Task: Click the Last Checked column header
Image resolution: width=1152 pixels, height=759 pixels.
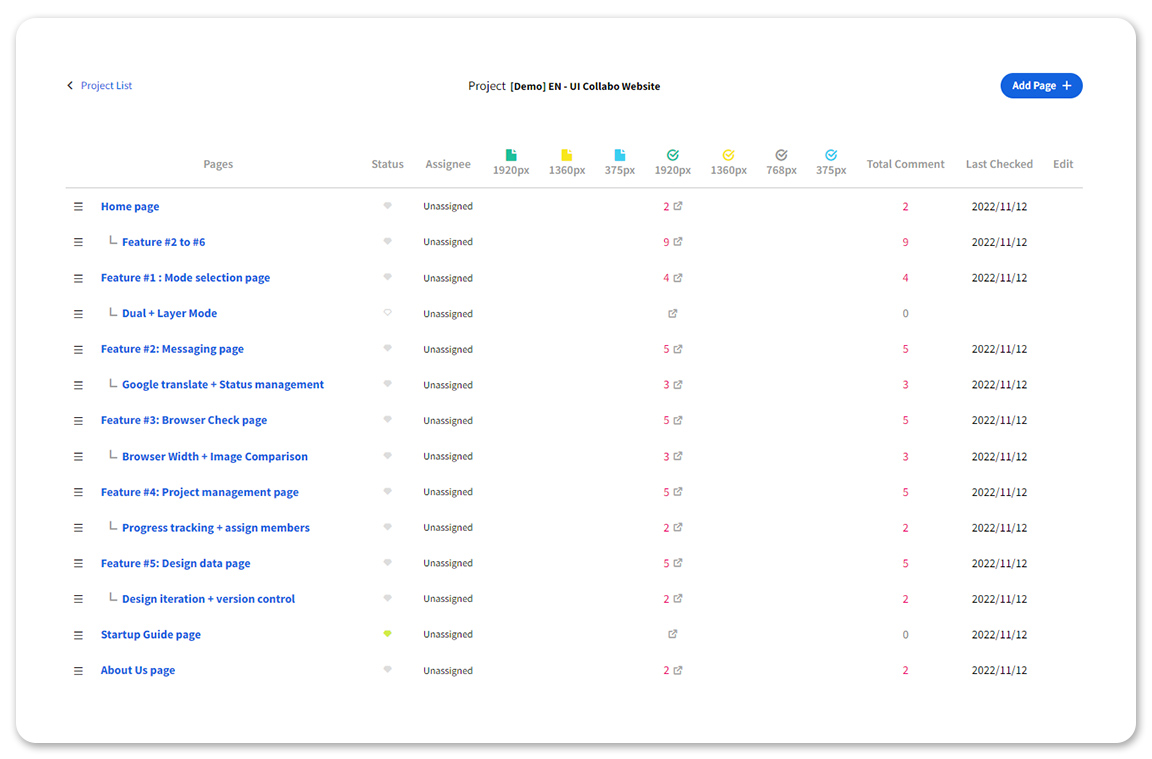Action: pyautogui.click(x=999, y=165)
